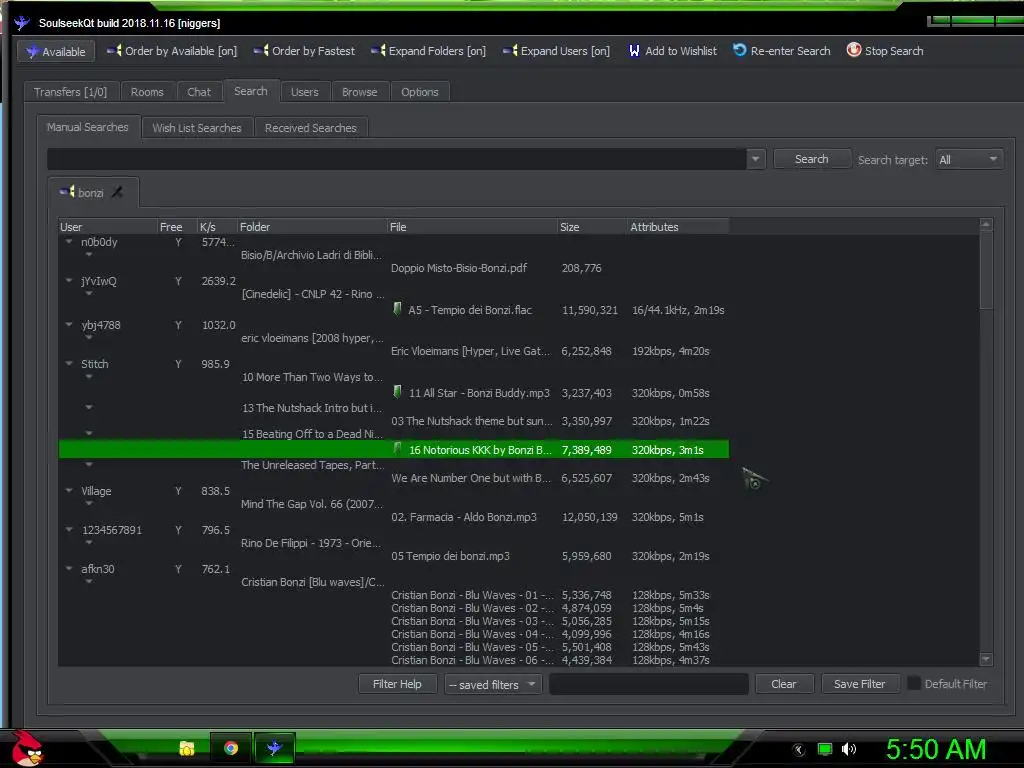Collapse user 1234567891 results
The width and height of the screenshot is (1024, 768).
69,530
